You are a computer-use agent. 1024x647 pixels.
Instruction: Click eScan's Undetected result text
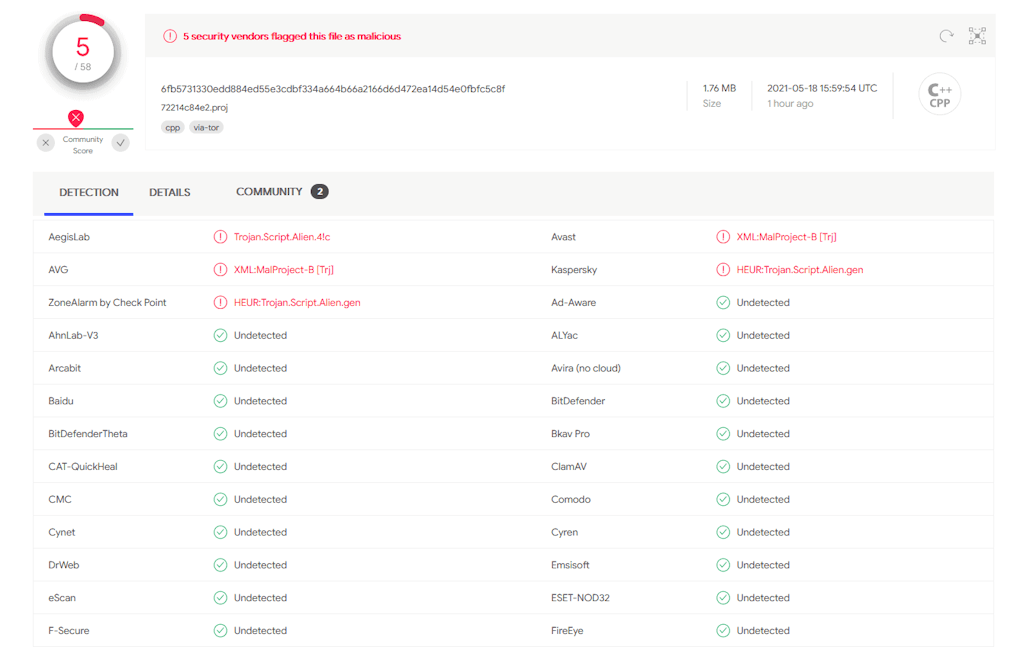[261, 597]
